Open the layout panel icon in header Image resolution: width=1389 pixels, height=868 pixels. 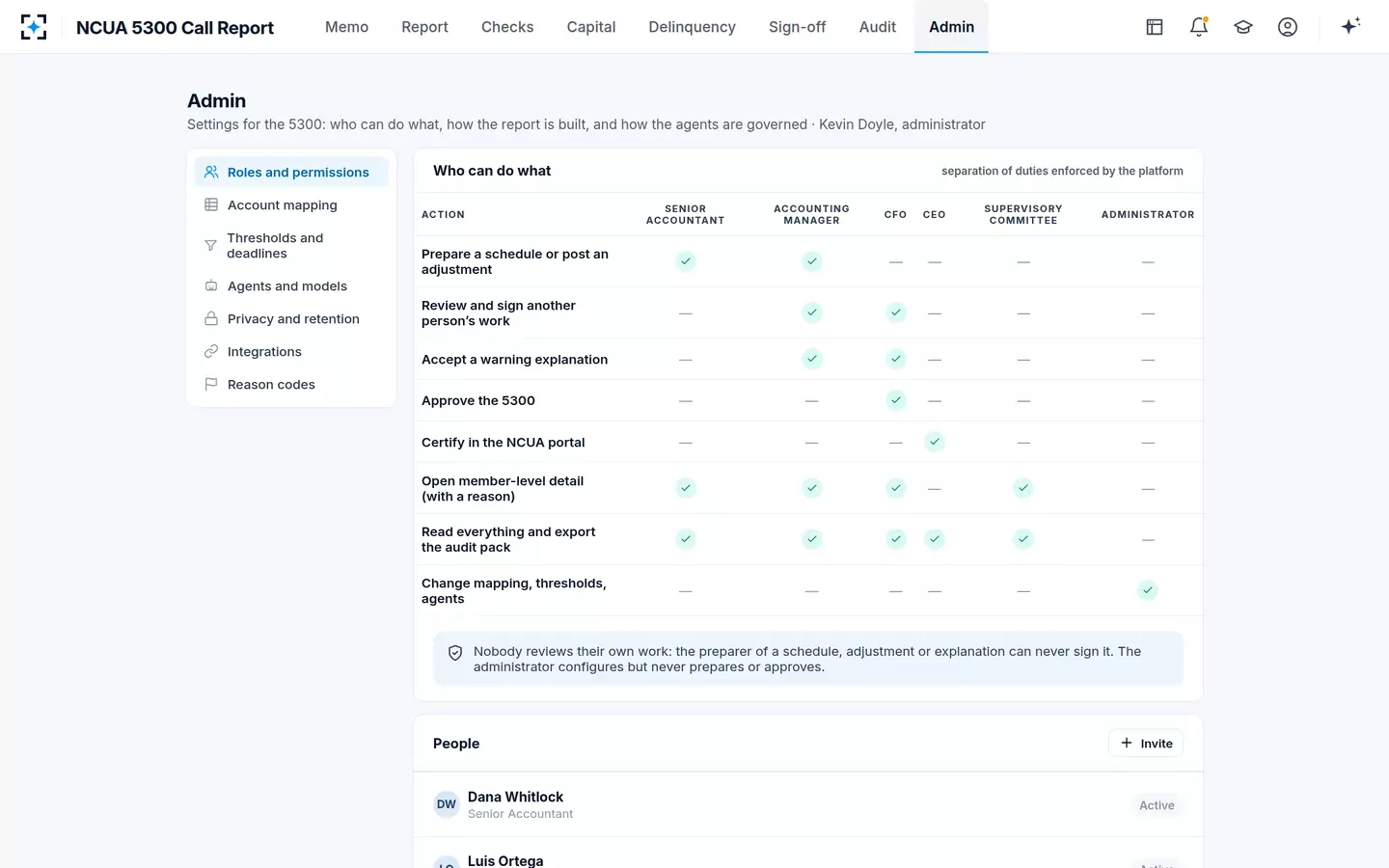click(x=1155, y=27)
